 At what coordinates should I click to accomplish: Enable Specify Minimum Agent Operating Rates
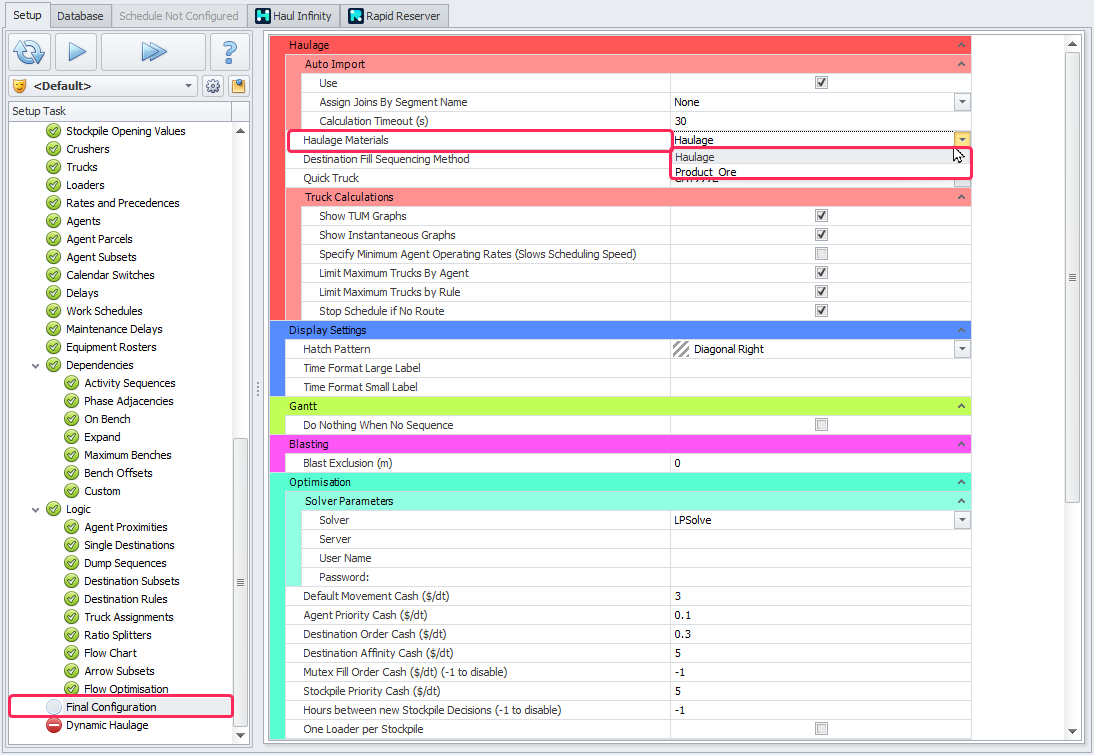pyautogui.click(x=821, y=254)
